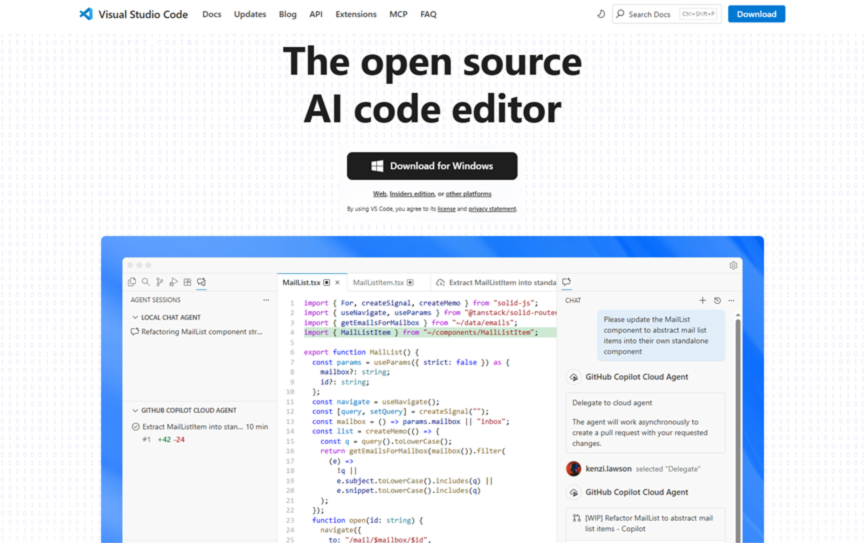Open chat panel more actions ellipsis
Image resolution: width=864 pixels, height=543 pixels.
pos(731,300)
